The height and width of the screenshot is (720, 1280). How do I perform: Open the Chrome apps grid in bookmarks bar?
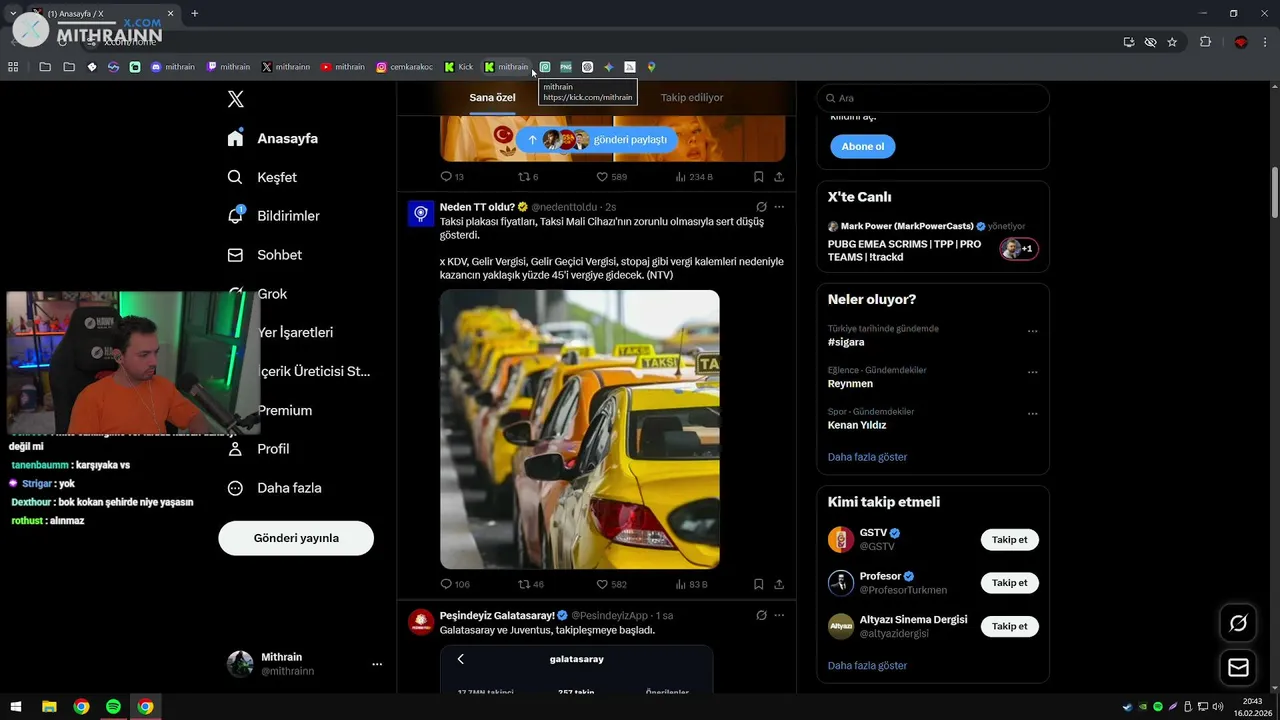click(13, 67)
